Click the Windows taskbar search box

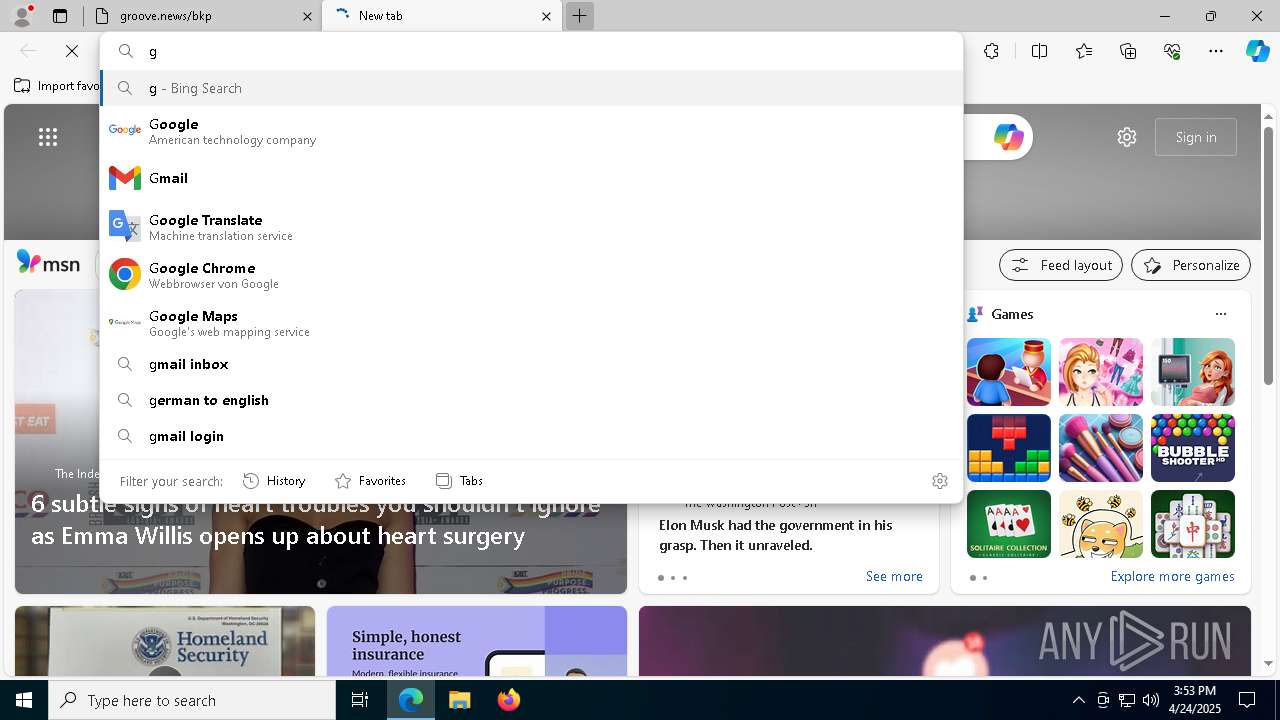[192, 700]
